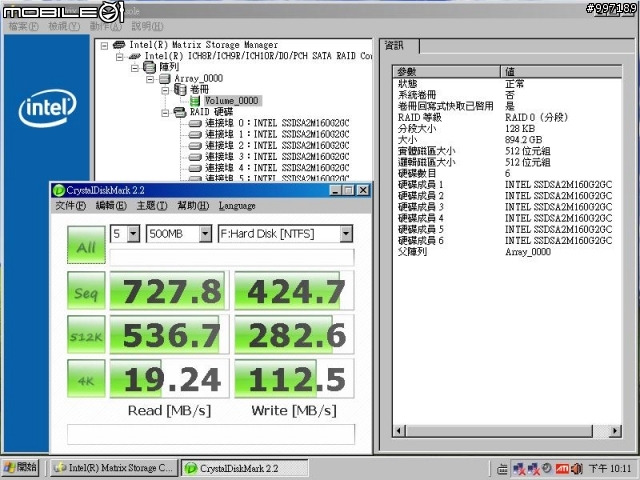Click disk icon for 連接埠 1

tap(195, 134)
